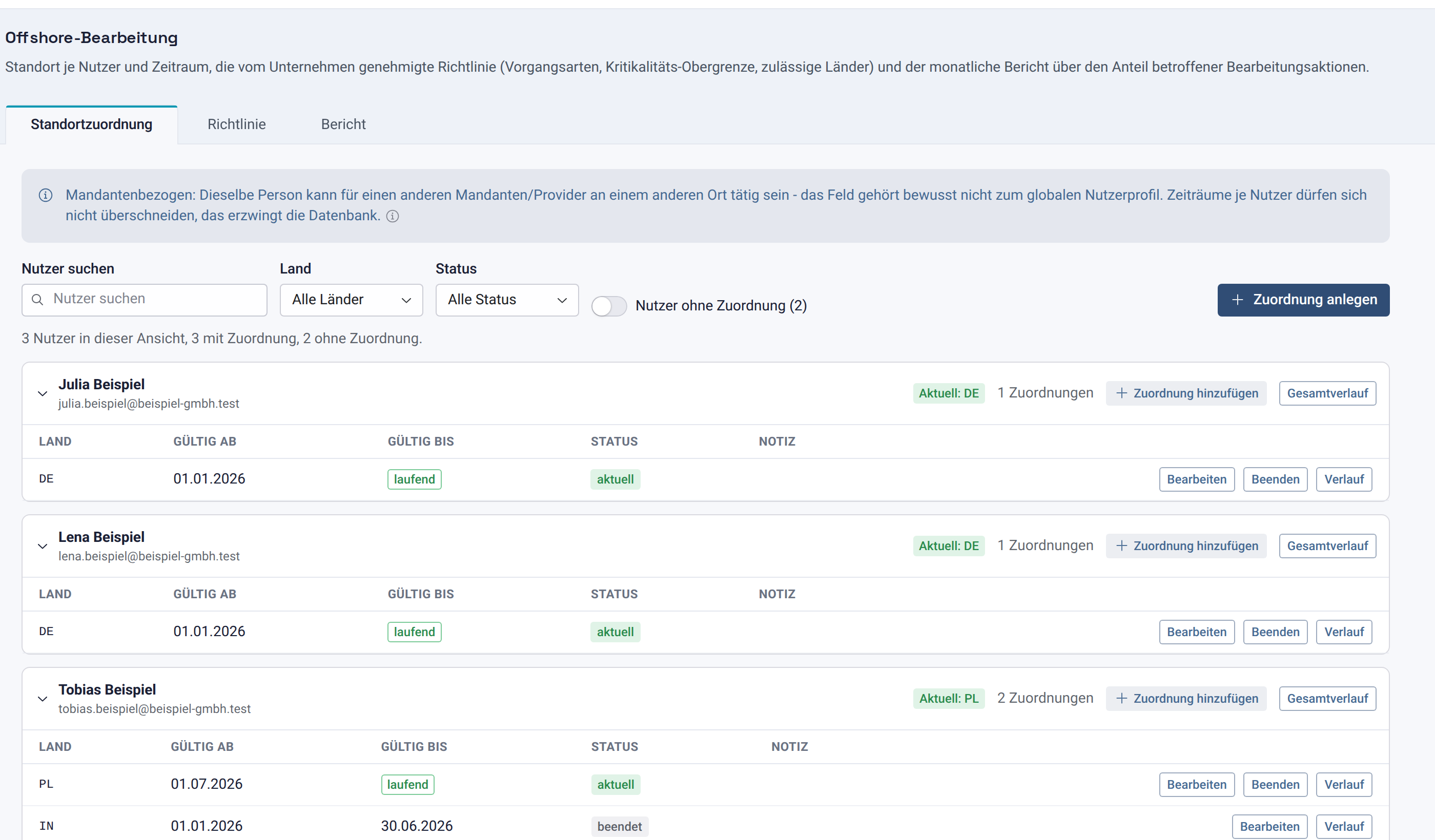Click Bearbeiten in Tobias's PL row
This screenshot has height=840, width=1435.
click(1197, 784)
